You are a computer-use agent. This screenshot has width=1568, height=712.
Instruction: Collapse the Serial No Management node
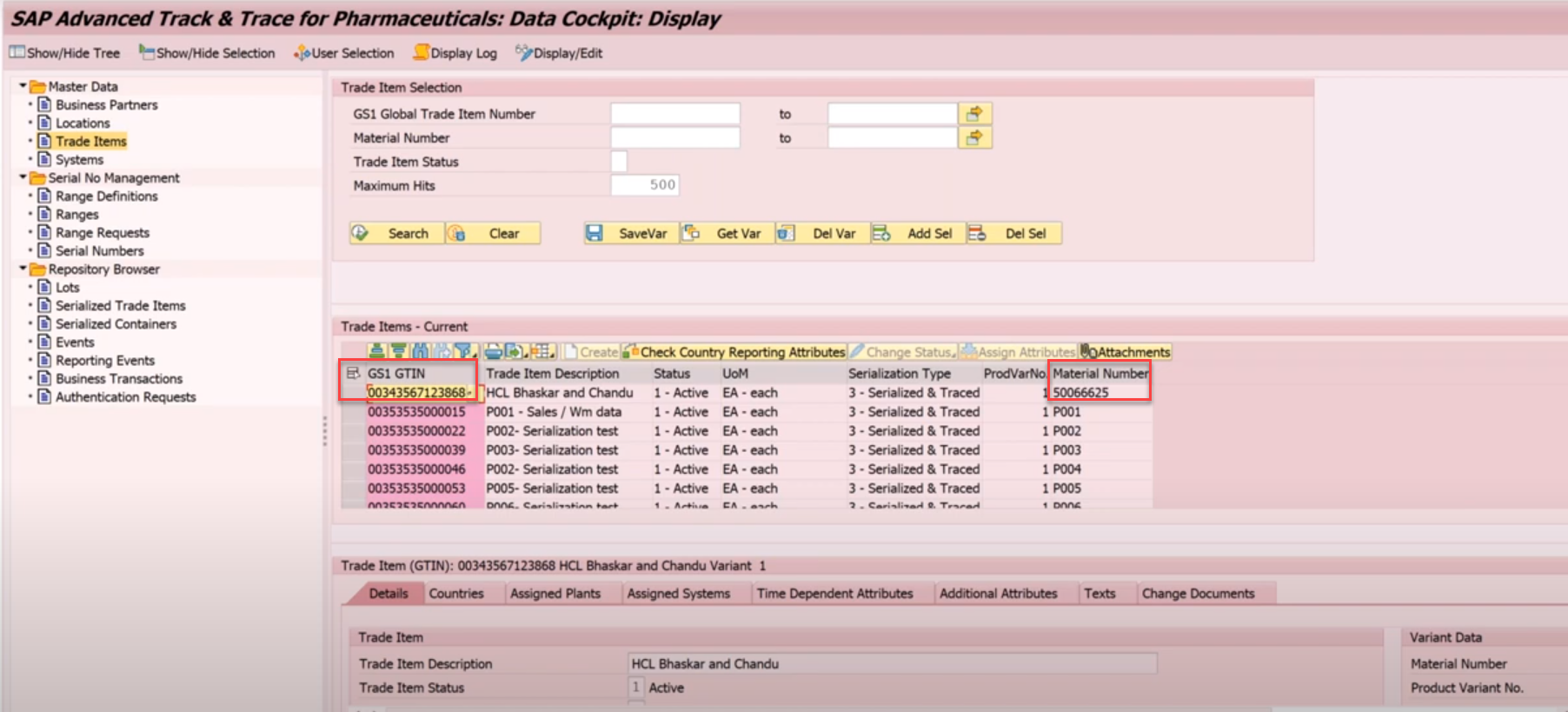(x=23, y=176)
